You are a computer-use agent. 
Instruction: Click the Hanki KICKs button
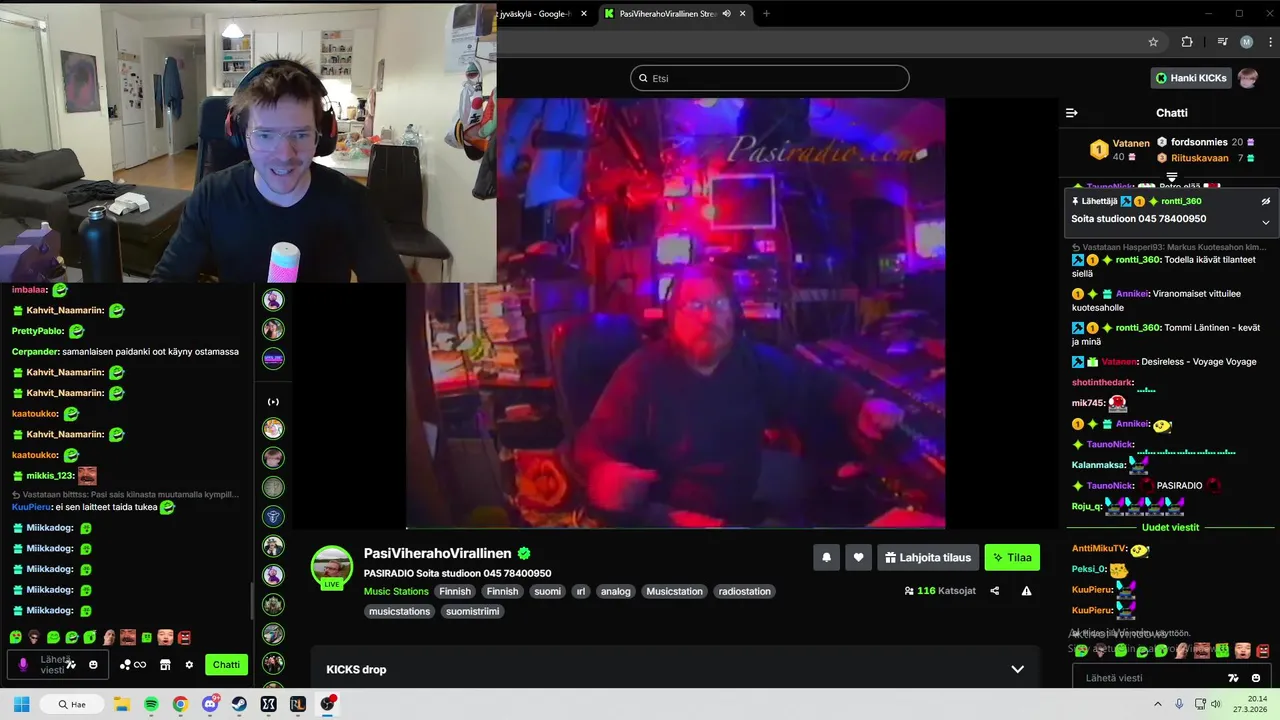pos(1191,78)
